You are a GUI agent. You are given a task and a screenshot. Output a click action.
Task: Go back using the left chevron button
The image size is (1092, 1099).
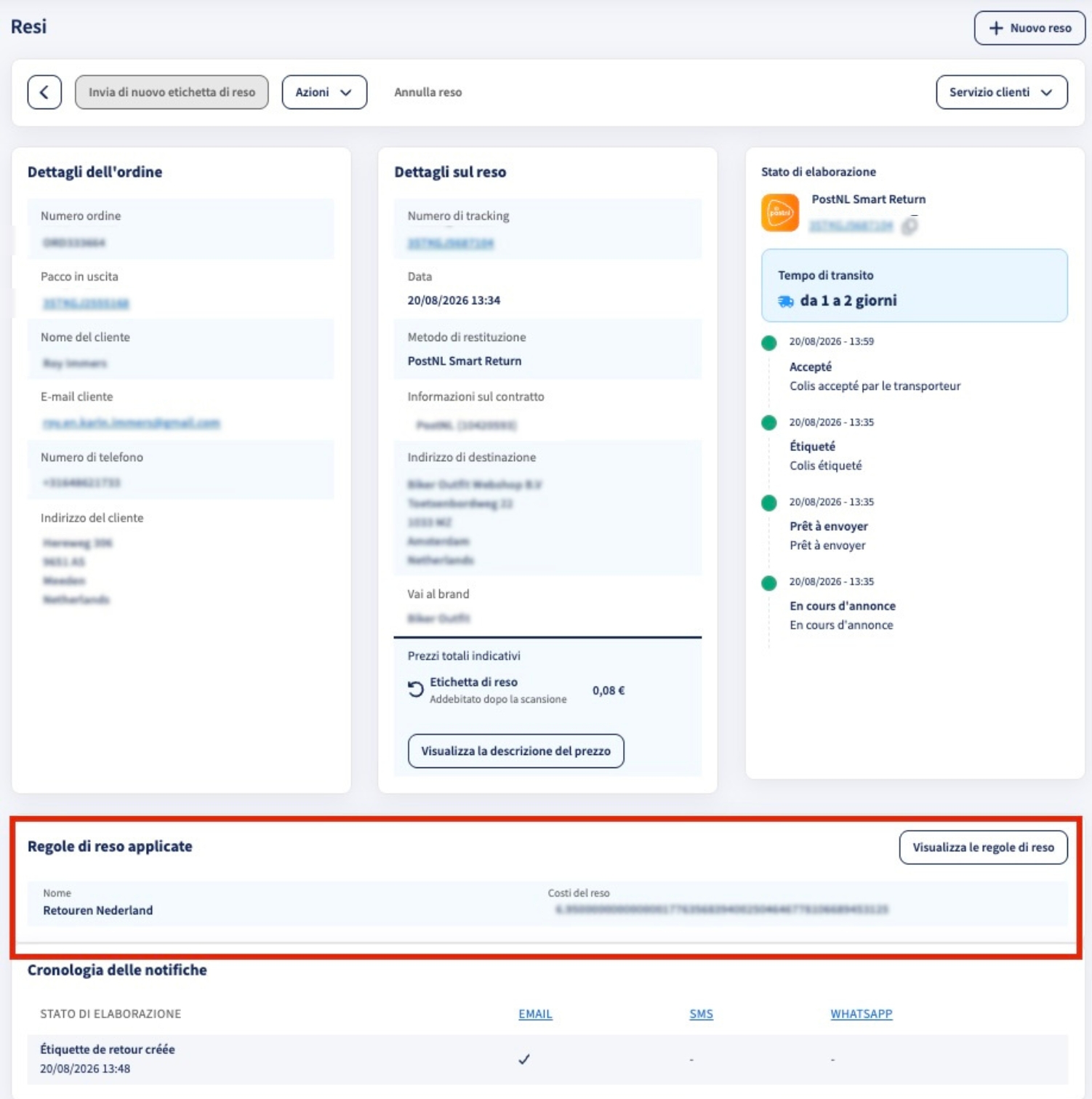44,92
